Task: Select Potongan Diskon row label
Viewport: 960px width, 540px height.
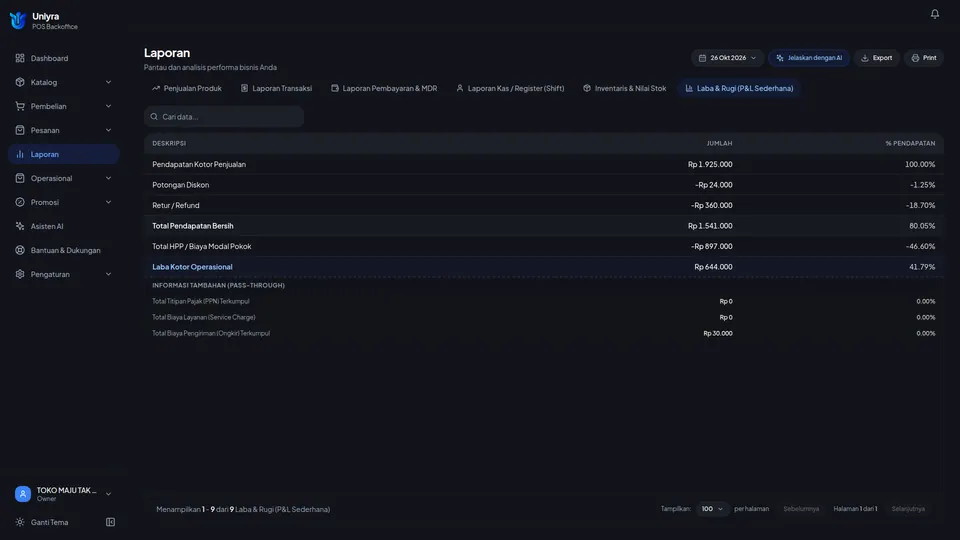Action: [181, 185]
